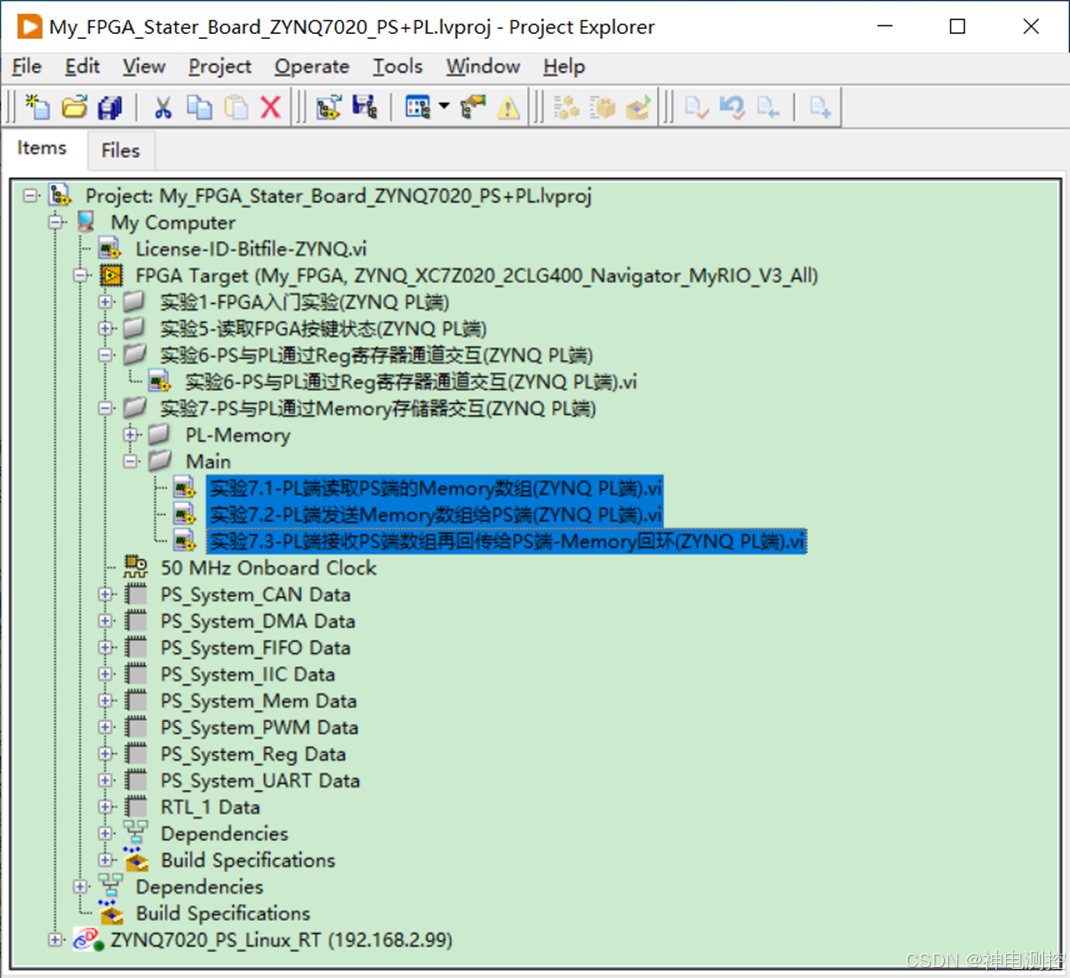Image resolution: width=1070 pixels, height=978 pixels.
Task: Expand PS_System_CAN Data node
Action: tap(105, 594)
